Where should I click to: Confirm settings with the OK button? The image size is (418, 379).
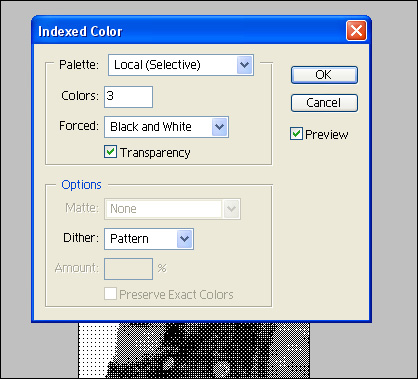pos(324,75)
